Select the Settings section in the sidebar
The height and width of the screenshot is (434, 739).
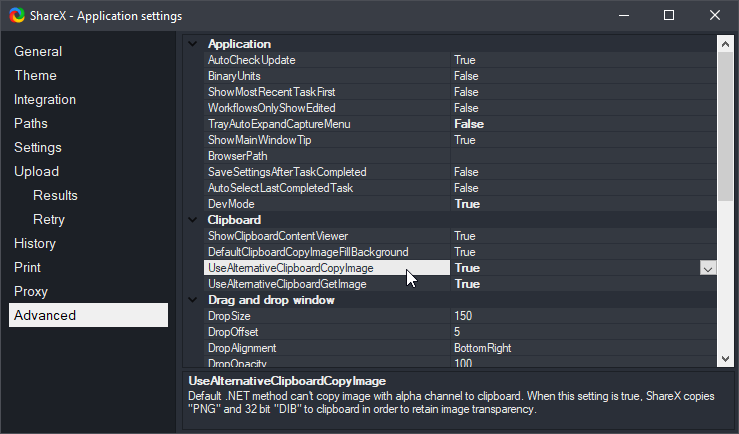coord(38,147)
